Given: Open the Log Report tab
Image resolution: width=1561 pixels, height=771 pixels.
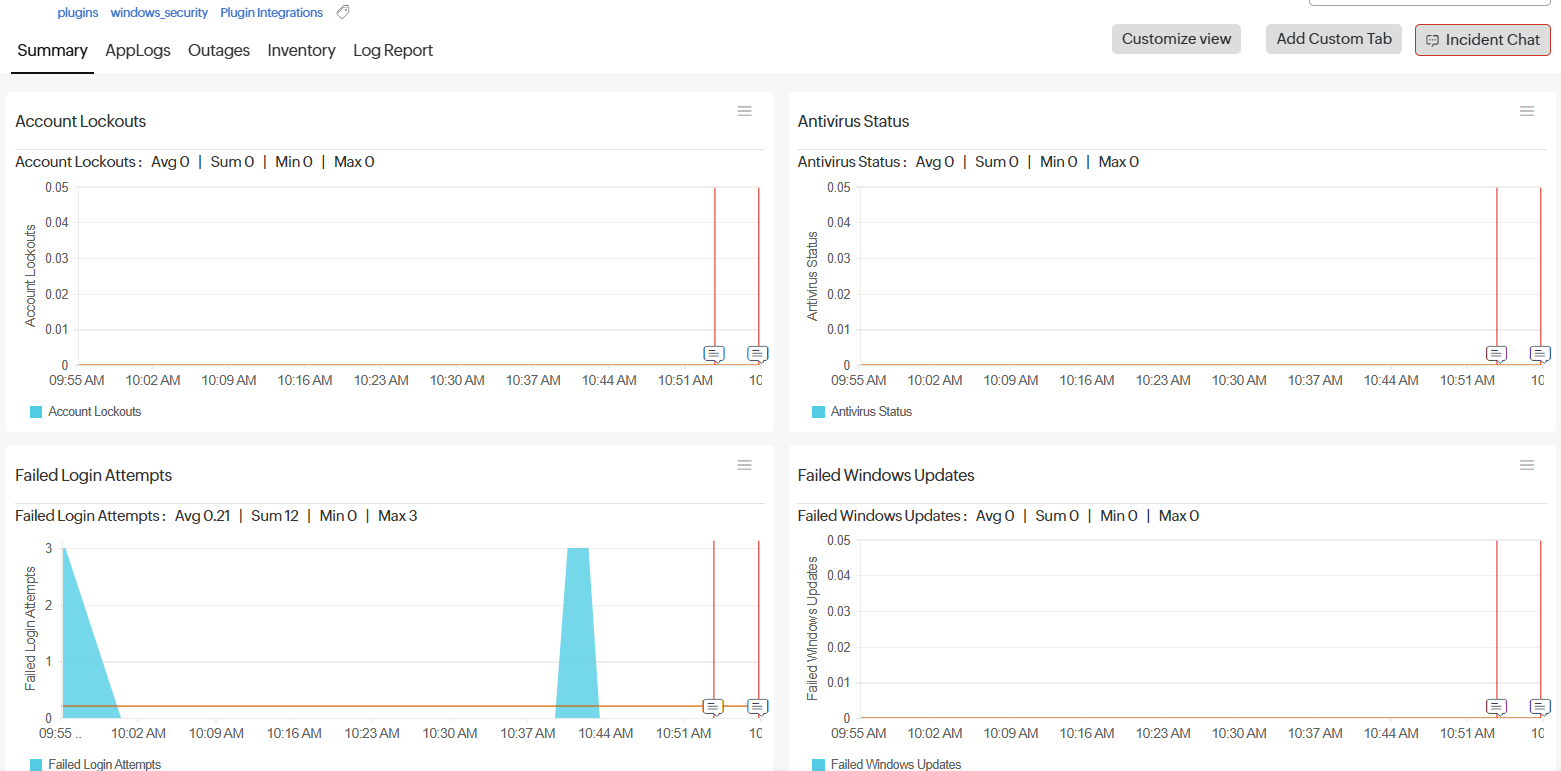Looking at the screenshot, I should 393,50.
